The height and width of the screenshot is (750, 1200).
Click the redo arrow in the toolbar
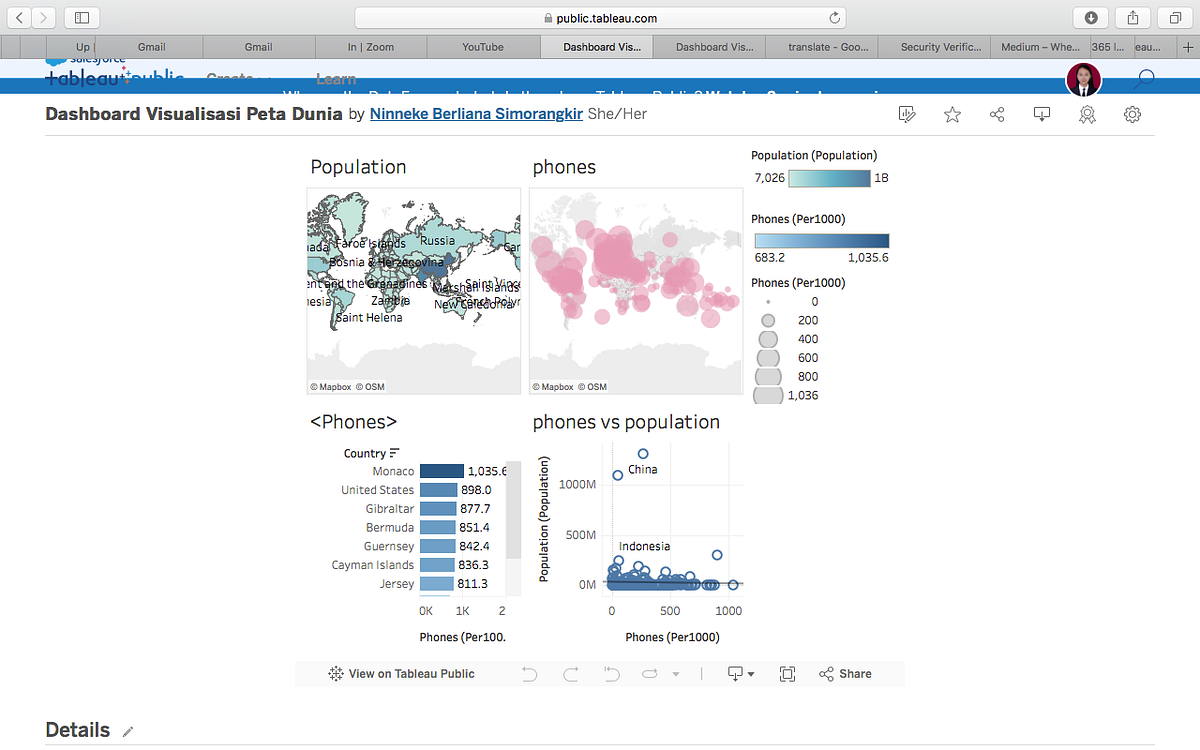tap(570, 673)
